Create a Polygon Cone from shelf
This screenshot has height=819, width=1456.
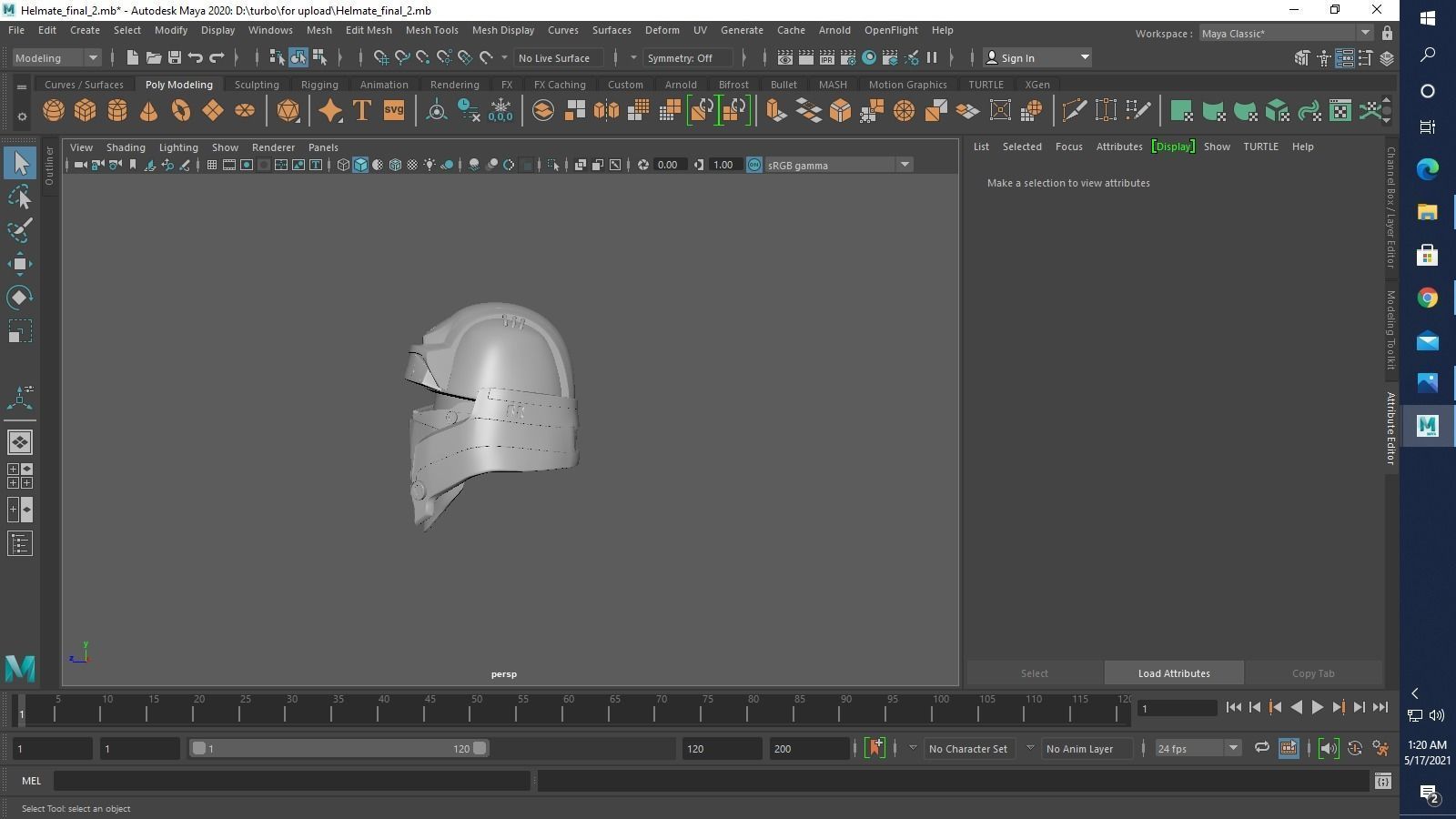point(148,111)
